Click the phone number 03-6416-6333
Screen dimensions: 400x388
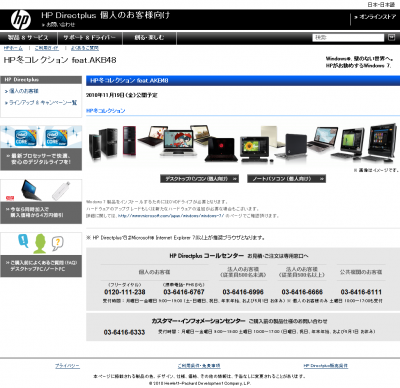[124, 332]
